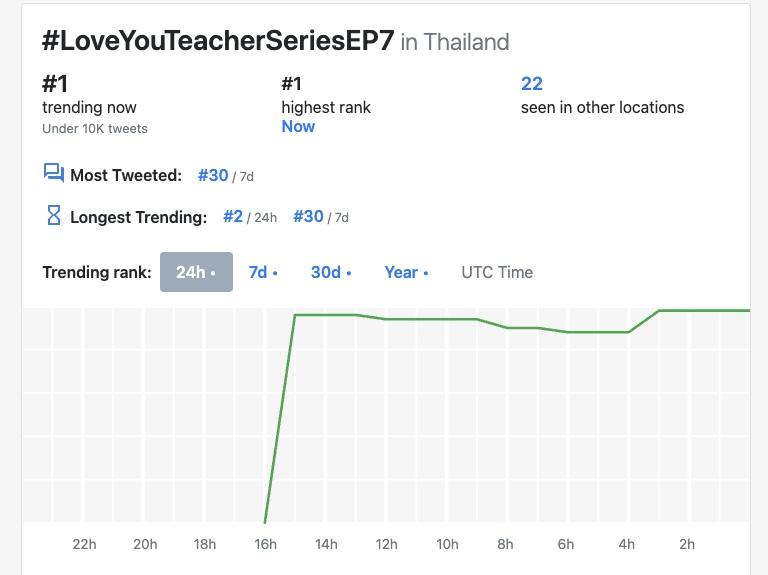Image resolution: width=768 pixels, height=575 pixels.
Task: Click the #LoveYouTeacherSeriesEP7 hashtag title
Action: pos(218,42)
